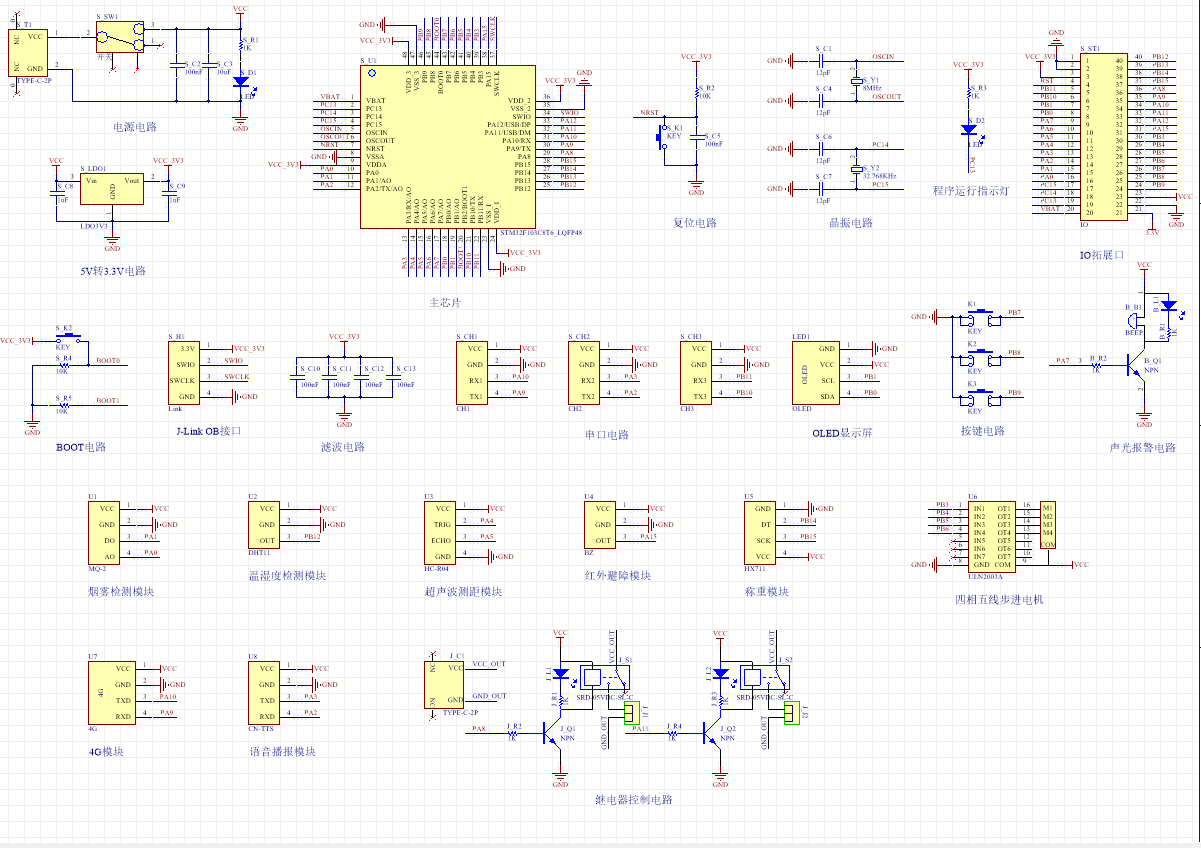The width and height of the screenshot is (1201, 848).
Task: Select the U5 HX711 weighing block
Action: [x=760, y=533]
